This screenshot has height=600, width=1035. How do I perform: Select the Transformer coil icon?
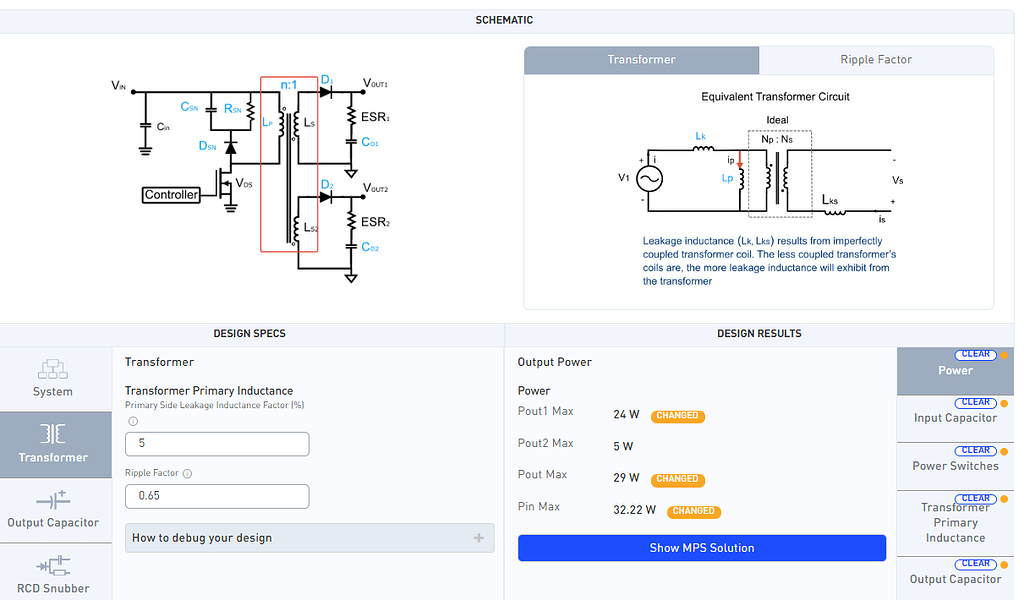[x=52, y=434]
